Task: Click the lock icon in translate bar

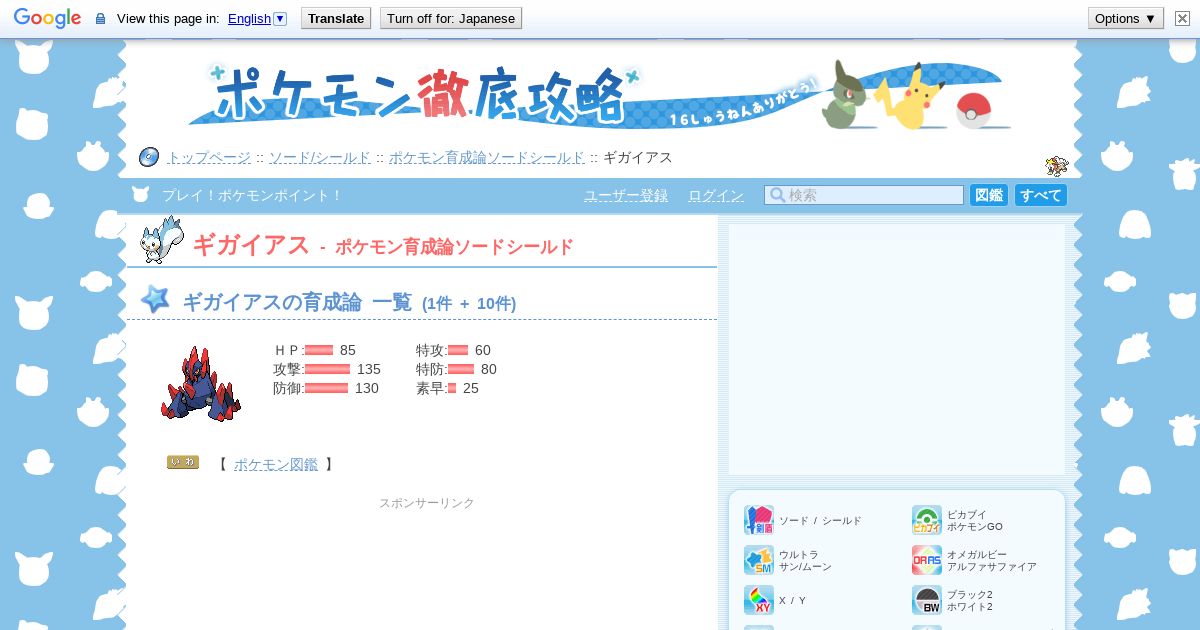Action: (100, 18)
